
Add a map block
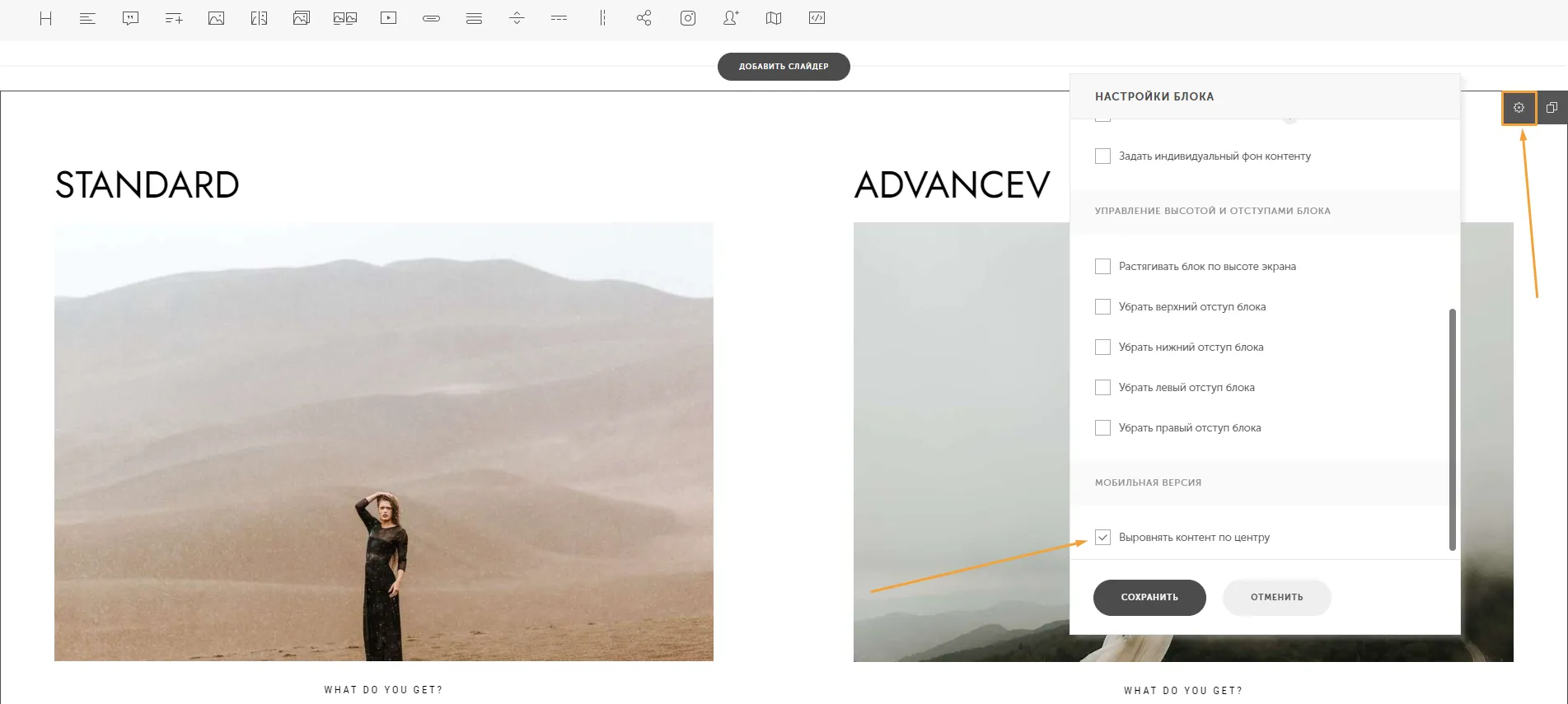pyautogui.click(x=774, y=18)
